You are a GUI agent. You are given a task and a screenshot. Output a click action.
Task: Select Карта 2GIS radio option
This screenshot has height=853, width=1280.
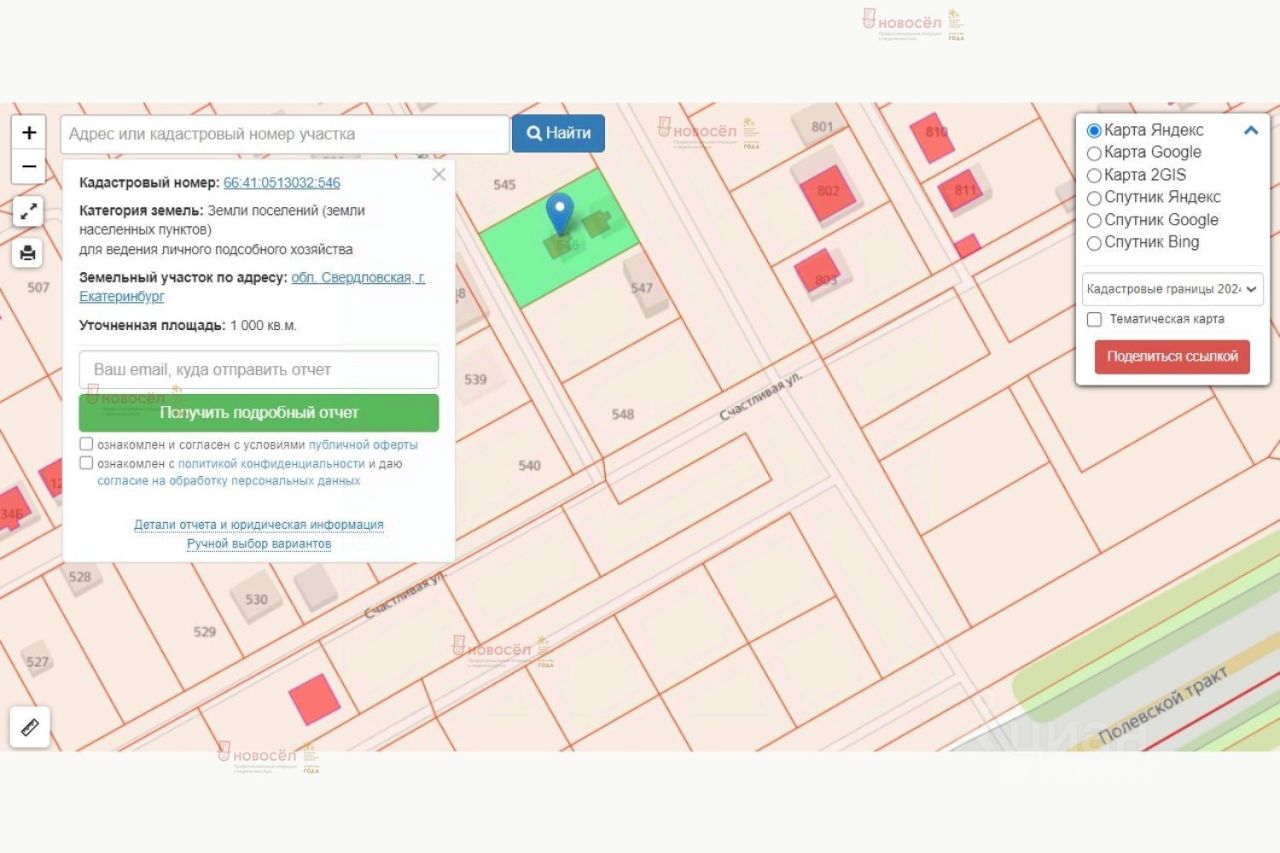pos(1094,176)
